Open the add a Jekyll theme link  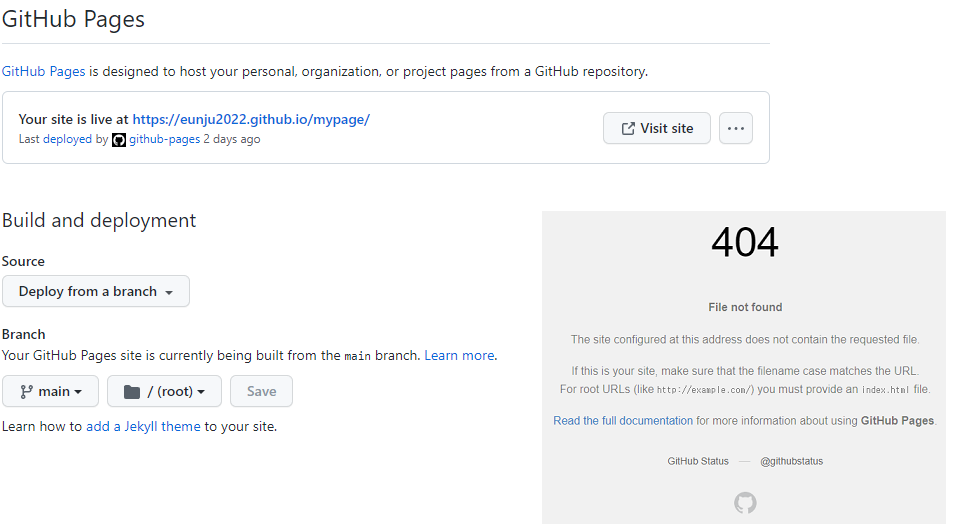pyautogui.click(x=143, y=426)
